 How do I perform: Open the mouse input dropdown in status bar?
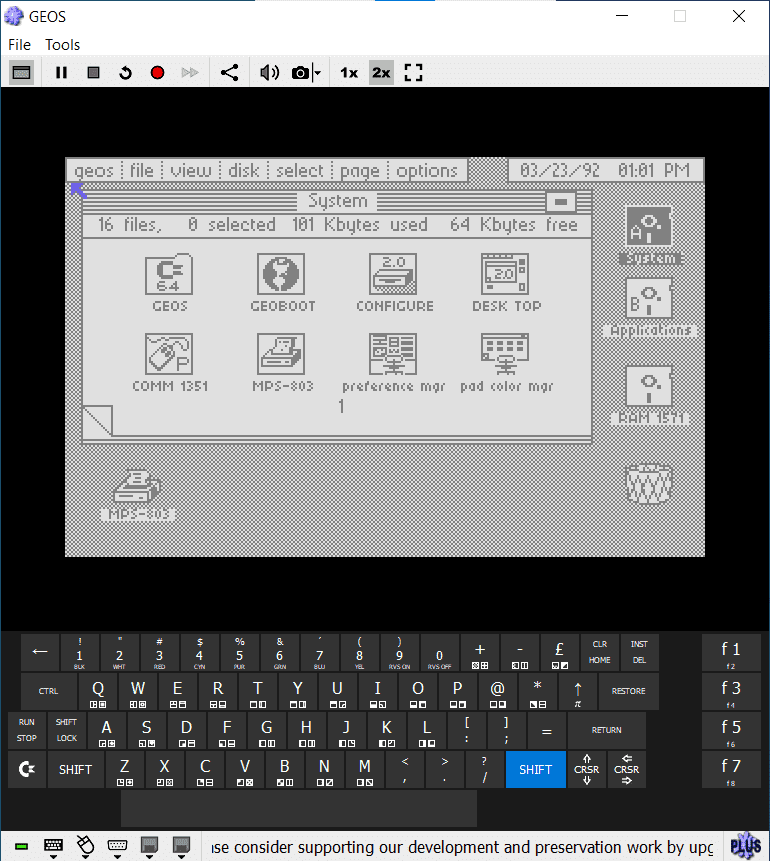(x=85, y=847)
